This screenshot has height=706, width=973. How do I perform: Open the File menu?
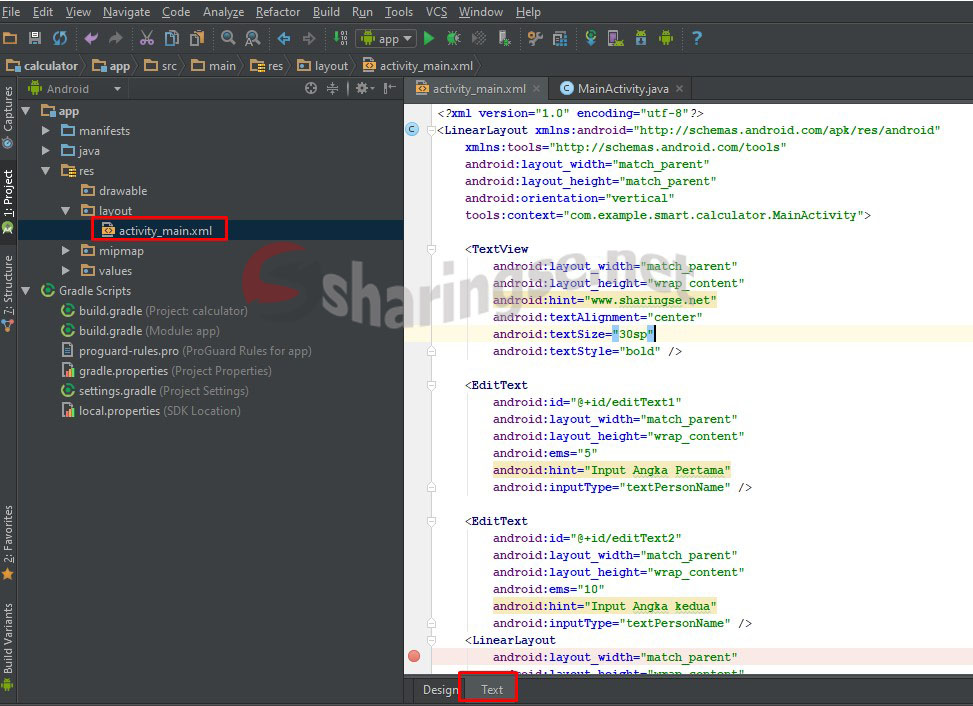[11, 12]
